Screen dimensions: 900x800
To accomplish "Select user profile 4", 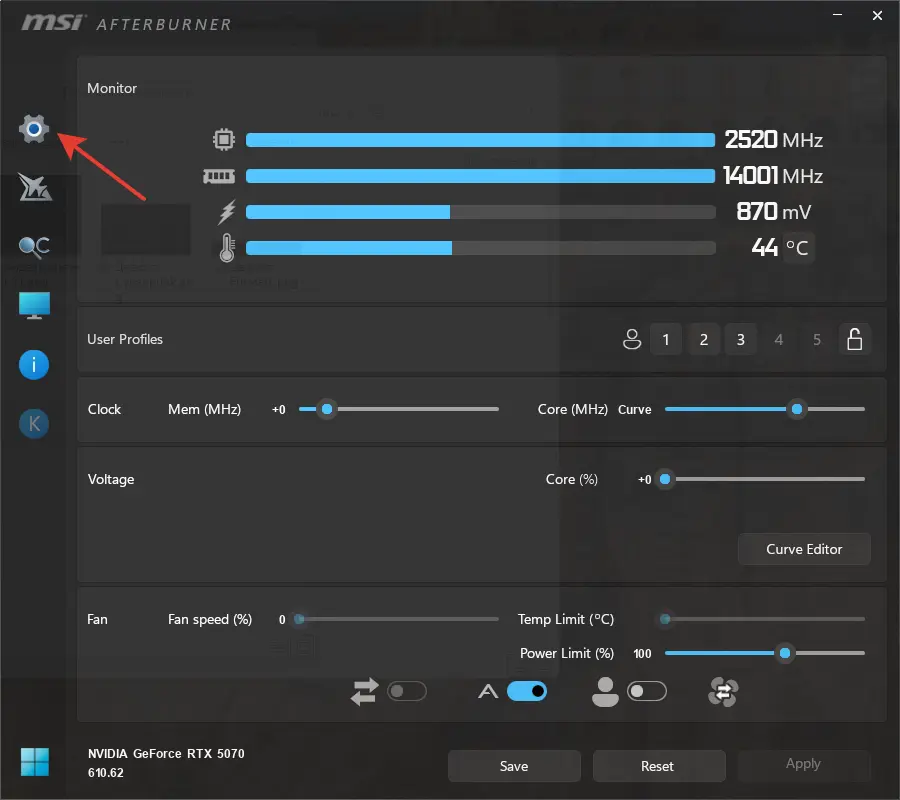I will (x=779, y=339).
